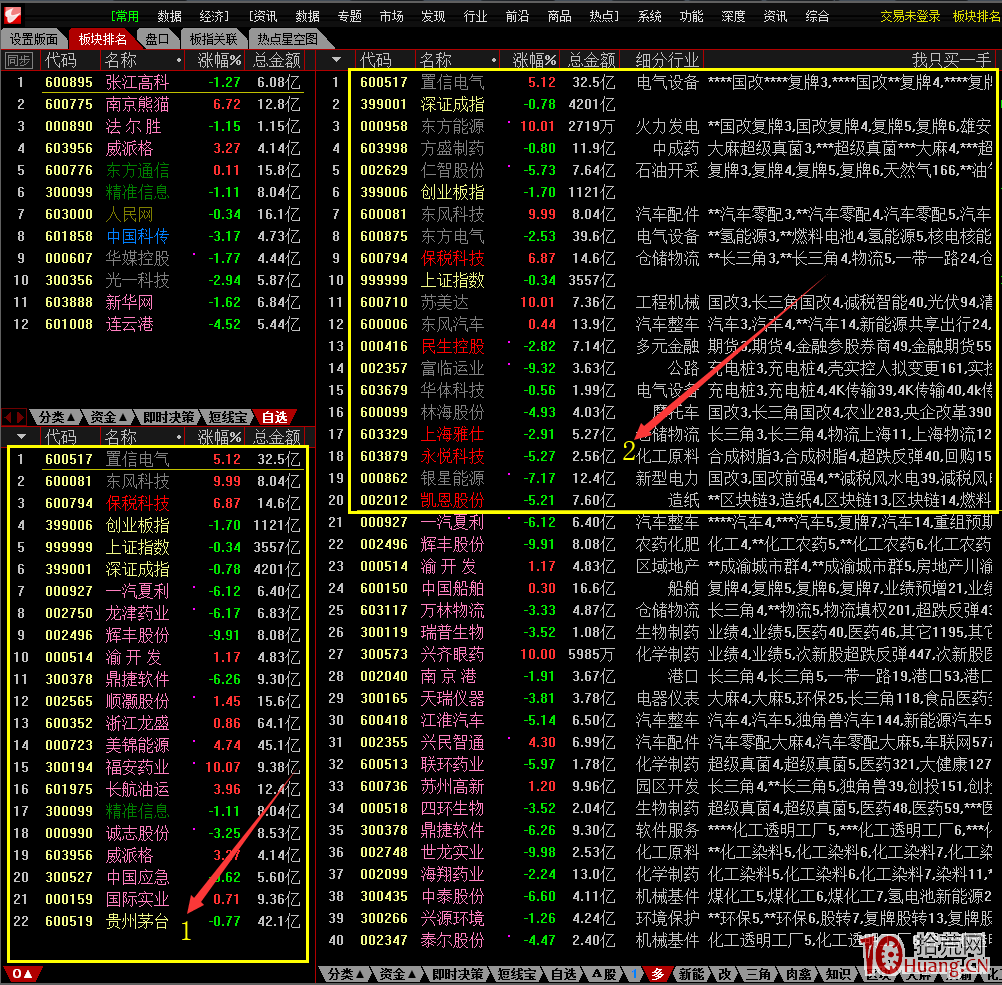Open the 商品 menu
Screen dimensions: 1002x985
[x=560, y=16]
